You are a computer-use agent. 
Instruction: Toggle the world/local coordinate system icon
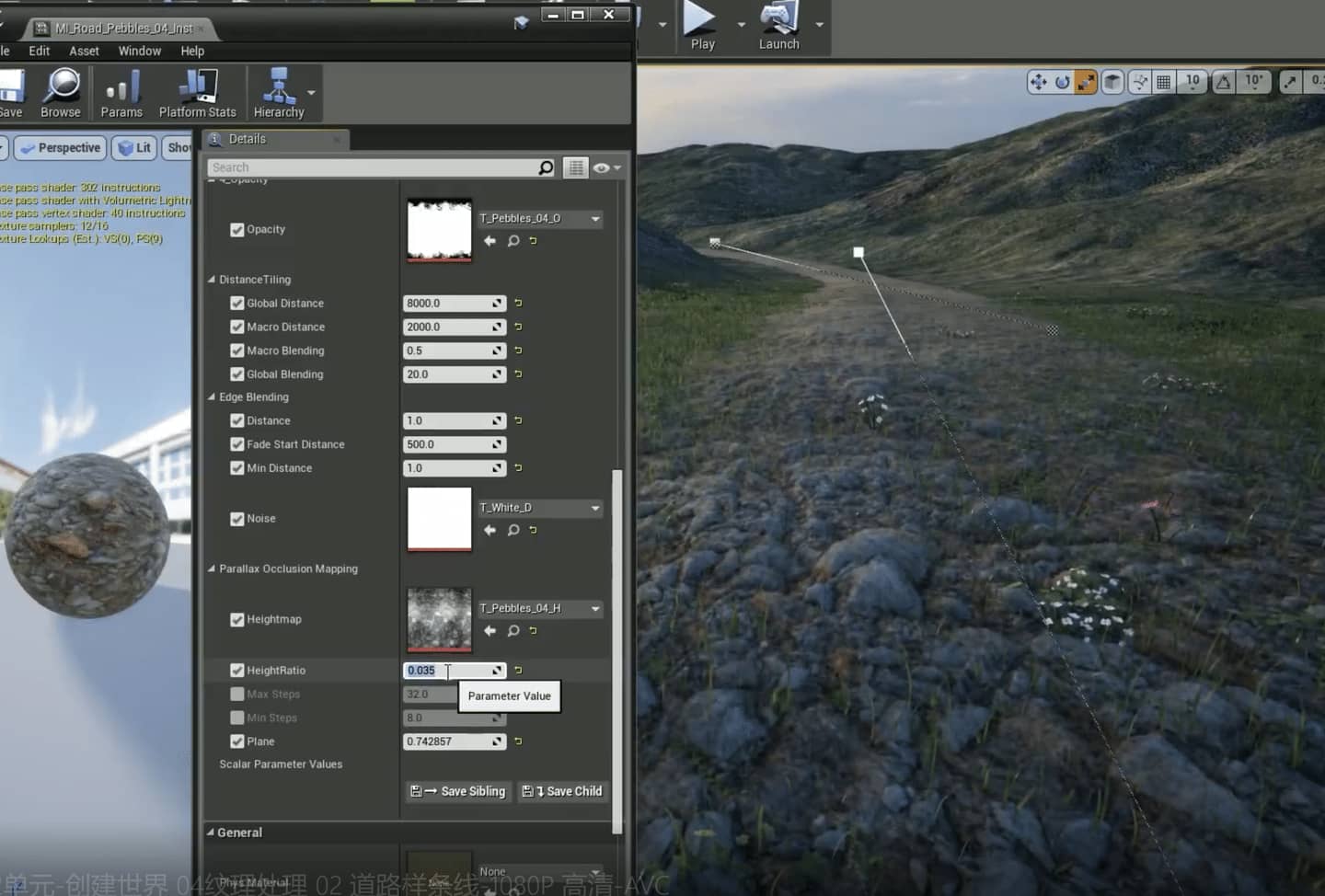tap(1112, 82)
